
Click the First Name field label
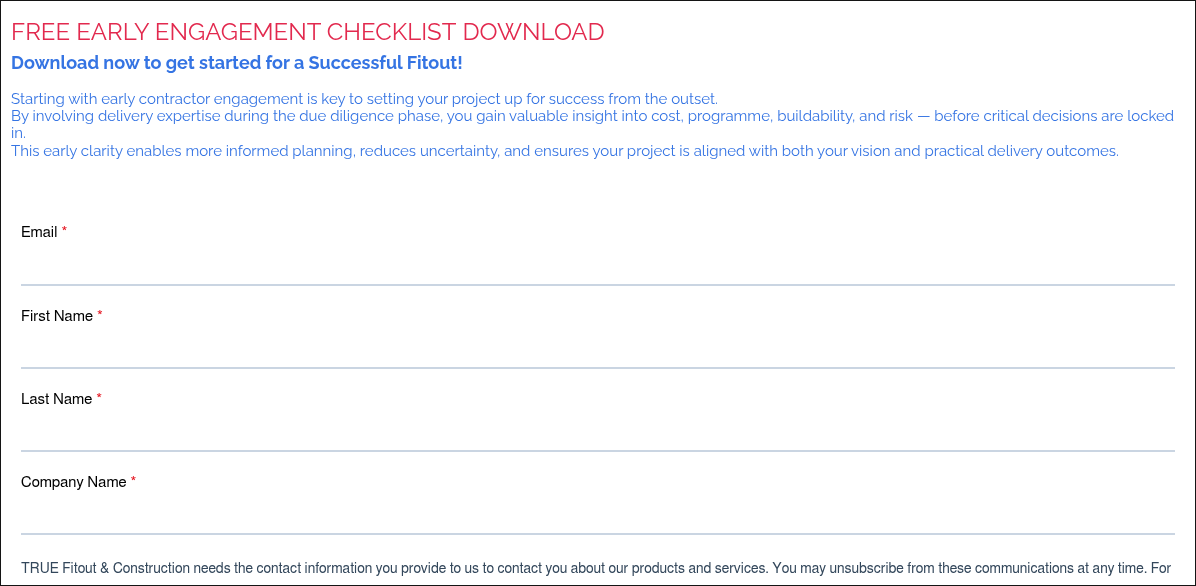click(55, 315)
